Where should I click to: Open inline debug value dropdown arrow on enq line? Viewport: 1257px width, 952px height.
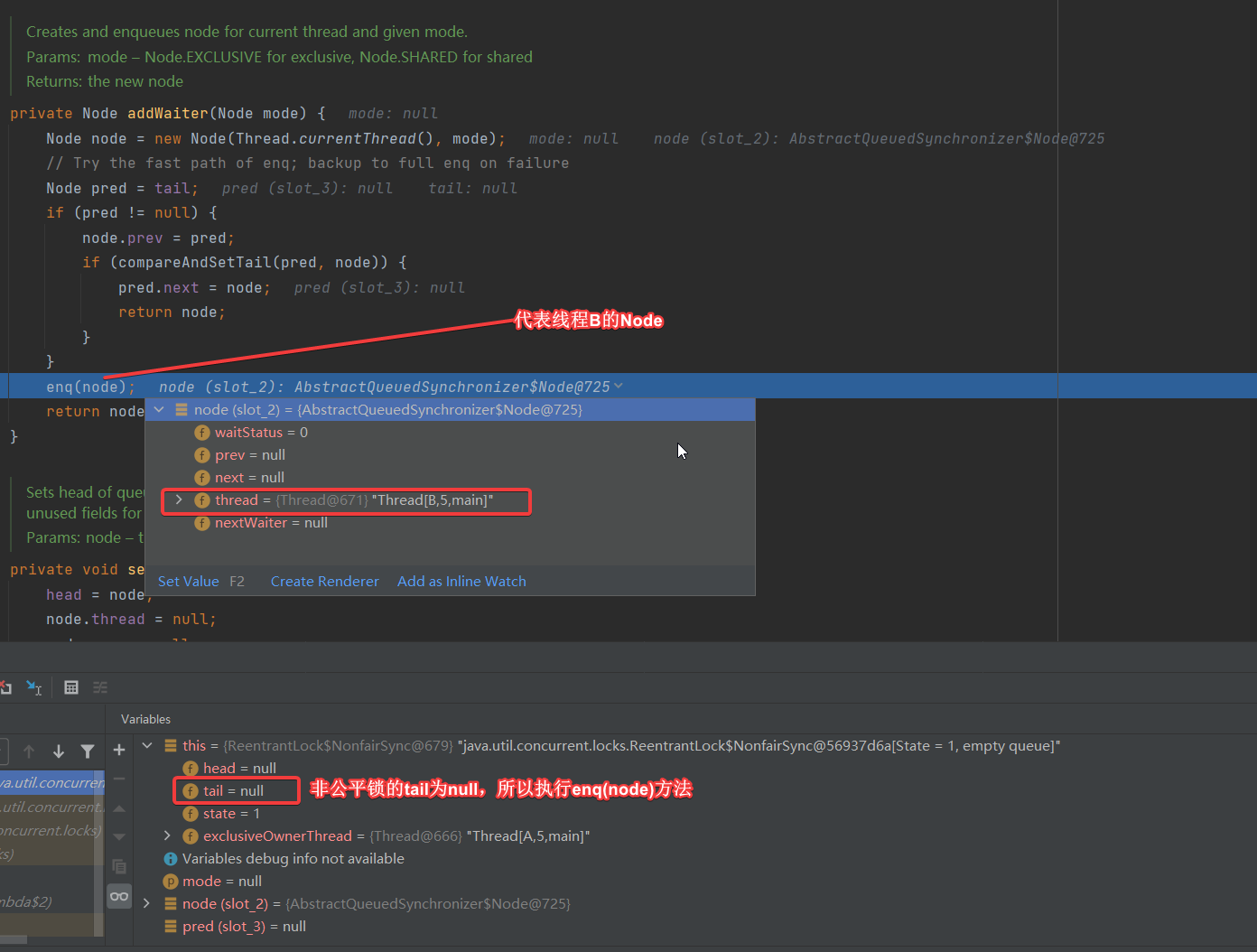[x=619, y=387]
